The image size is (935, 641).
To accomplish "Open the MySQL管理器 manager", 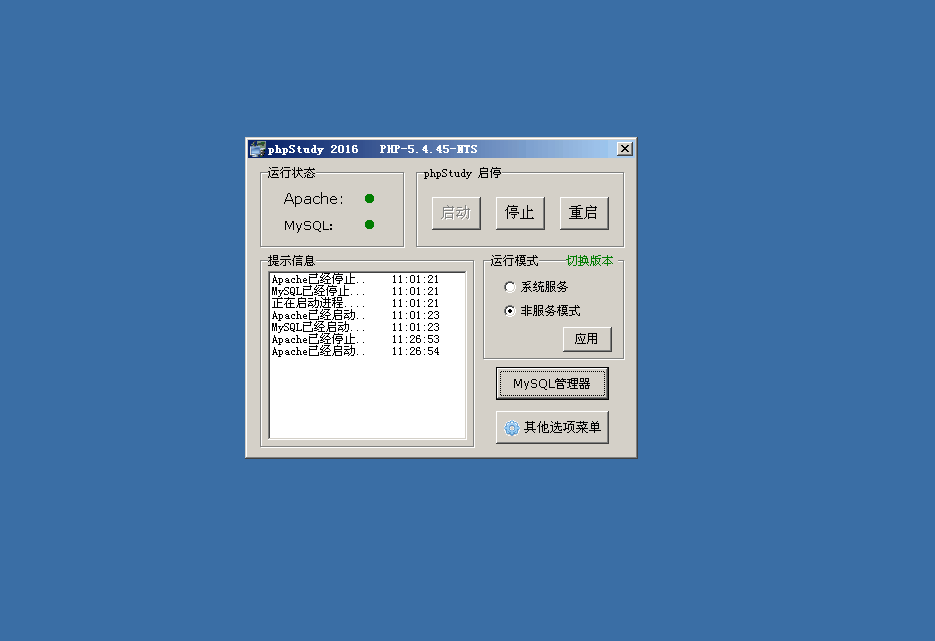I will [552, 383].
